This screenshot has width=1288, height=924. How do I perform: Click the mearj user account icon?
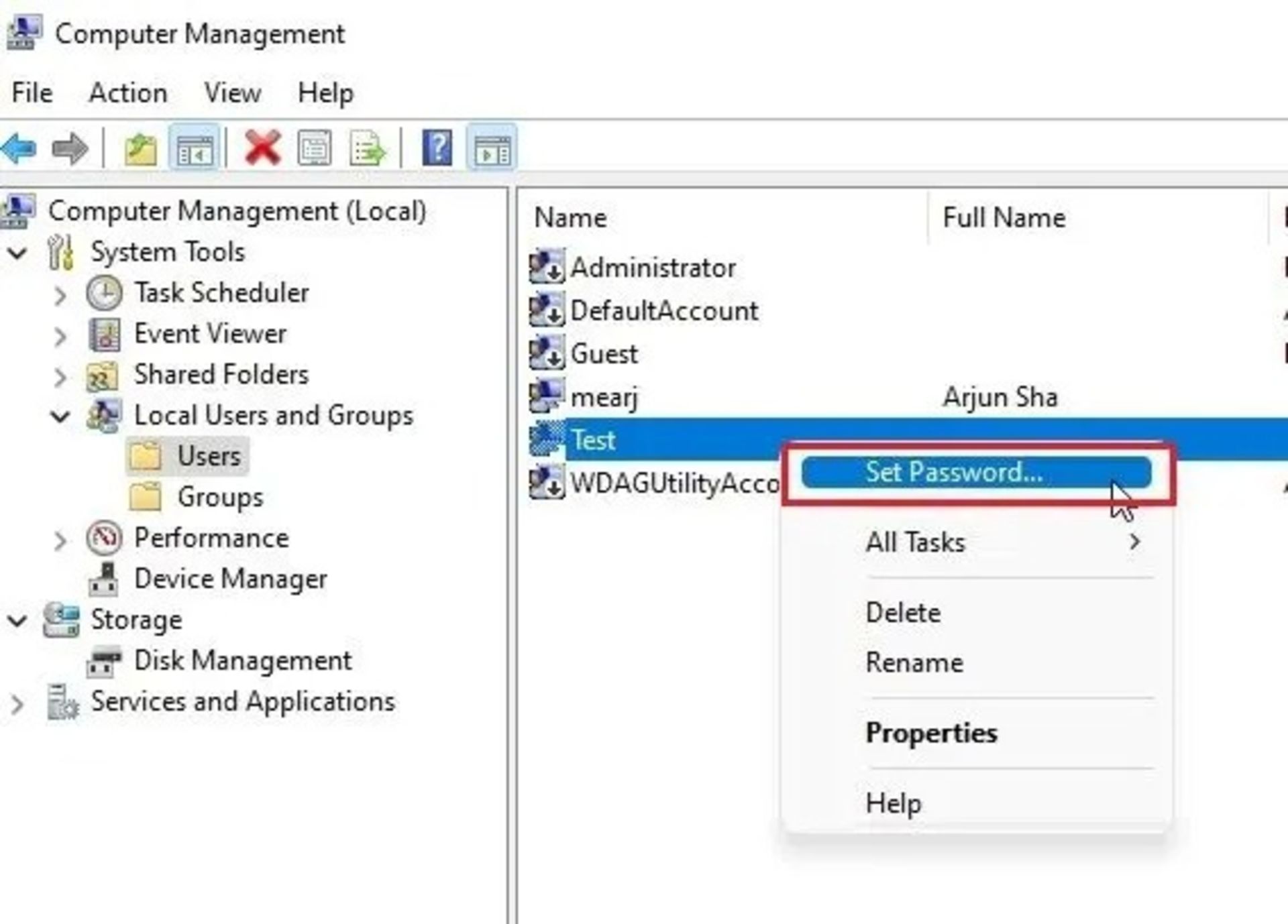pos(547,396)
